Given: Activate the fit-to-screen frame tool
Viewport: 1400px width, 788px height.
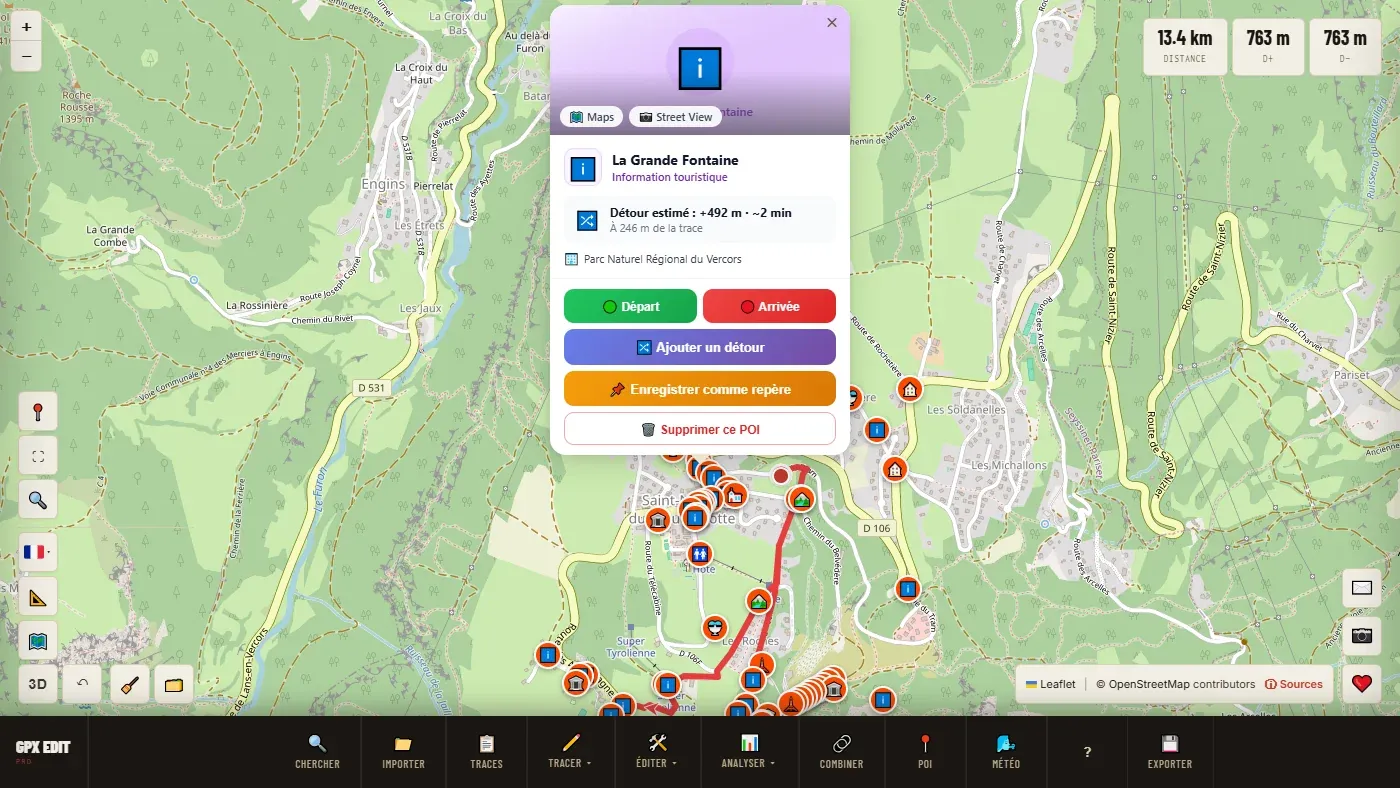Looking at the screenshot, I should click(38, 456).
